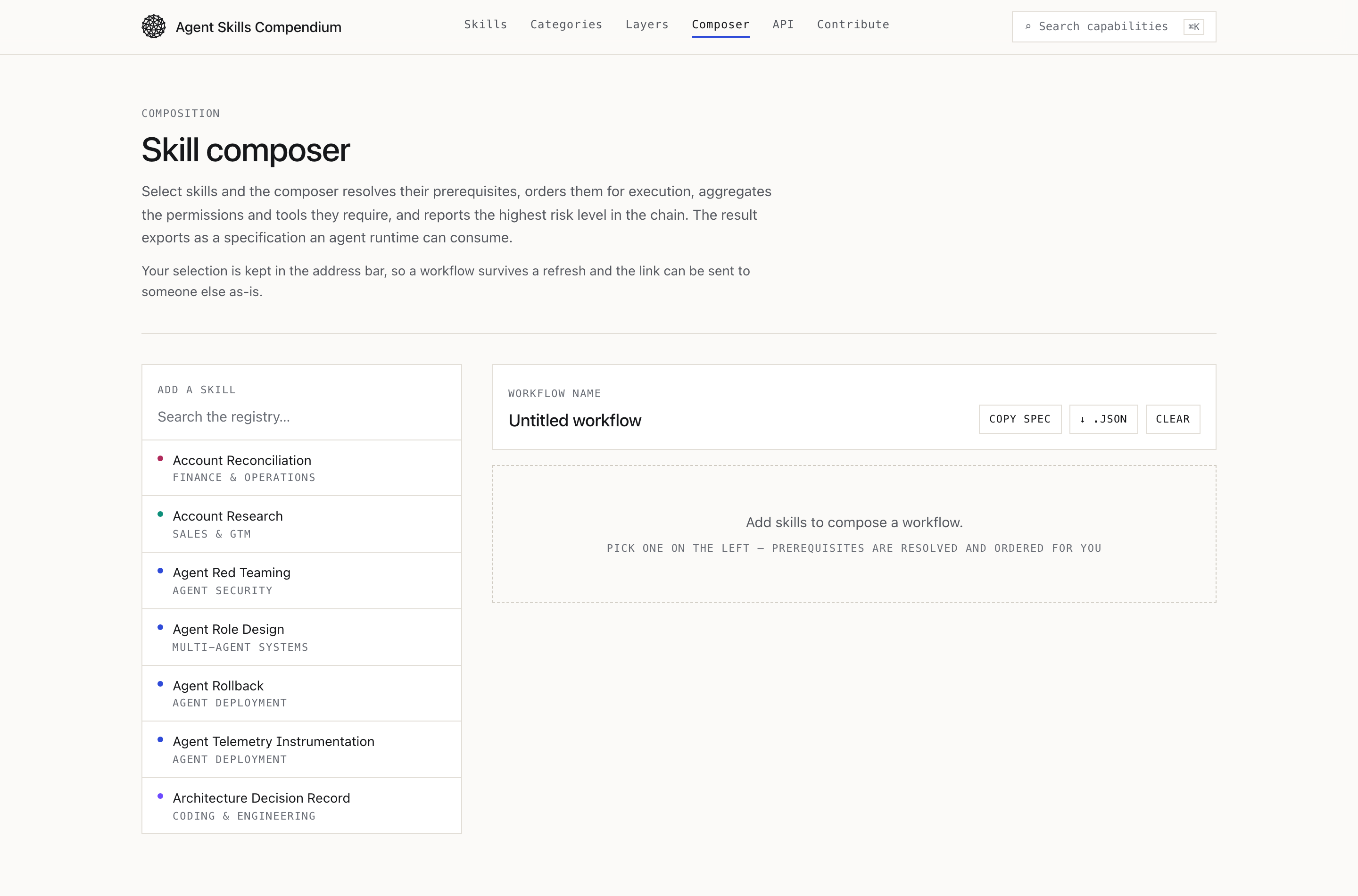Image resolution: width=1358 pixels, height=896 pixels.
Task: Add the Account Research skill
Action: (x=301, y=524)
